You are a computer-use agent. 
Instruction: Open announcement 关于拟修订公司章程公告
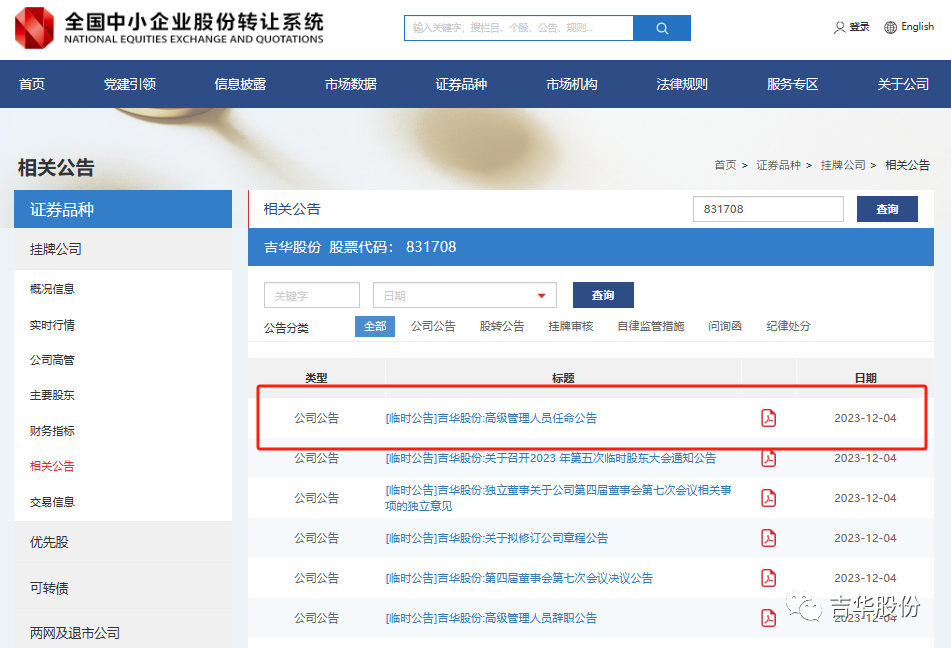pyautogui.click(x=497, y=538)
